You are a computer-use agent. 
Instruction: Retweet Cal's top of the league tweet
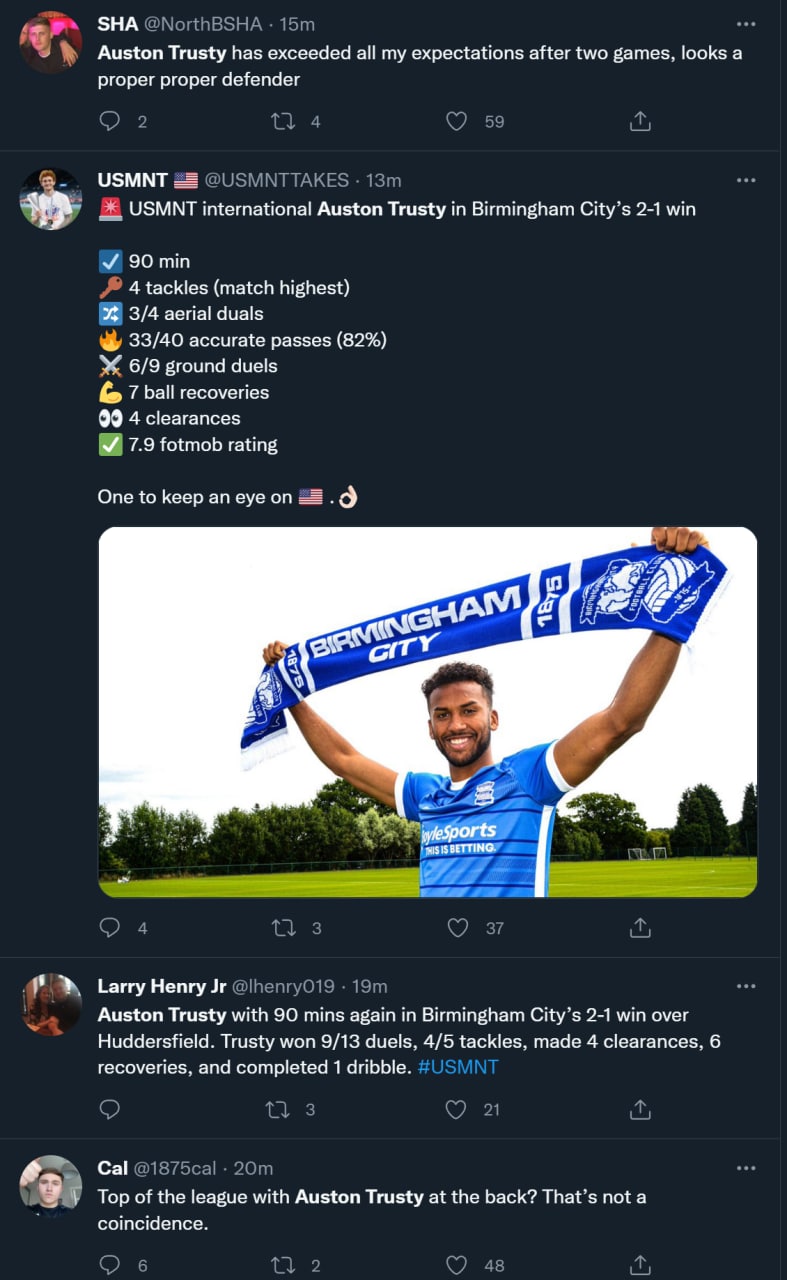coord(283,1265)
